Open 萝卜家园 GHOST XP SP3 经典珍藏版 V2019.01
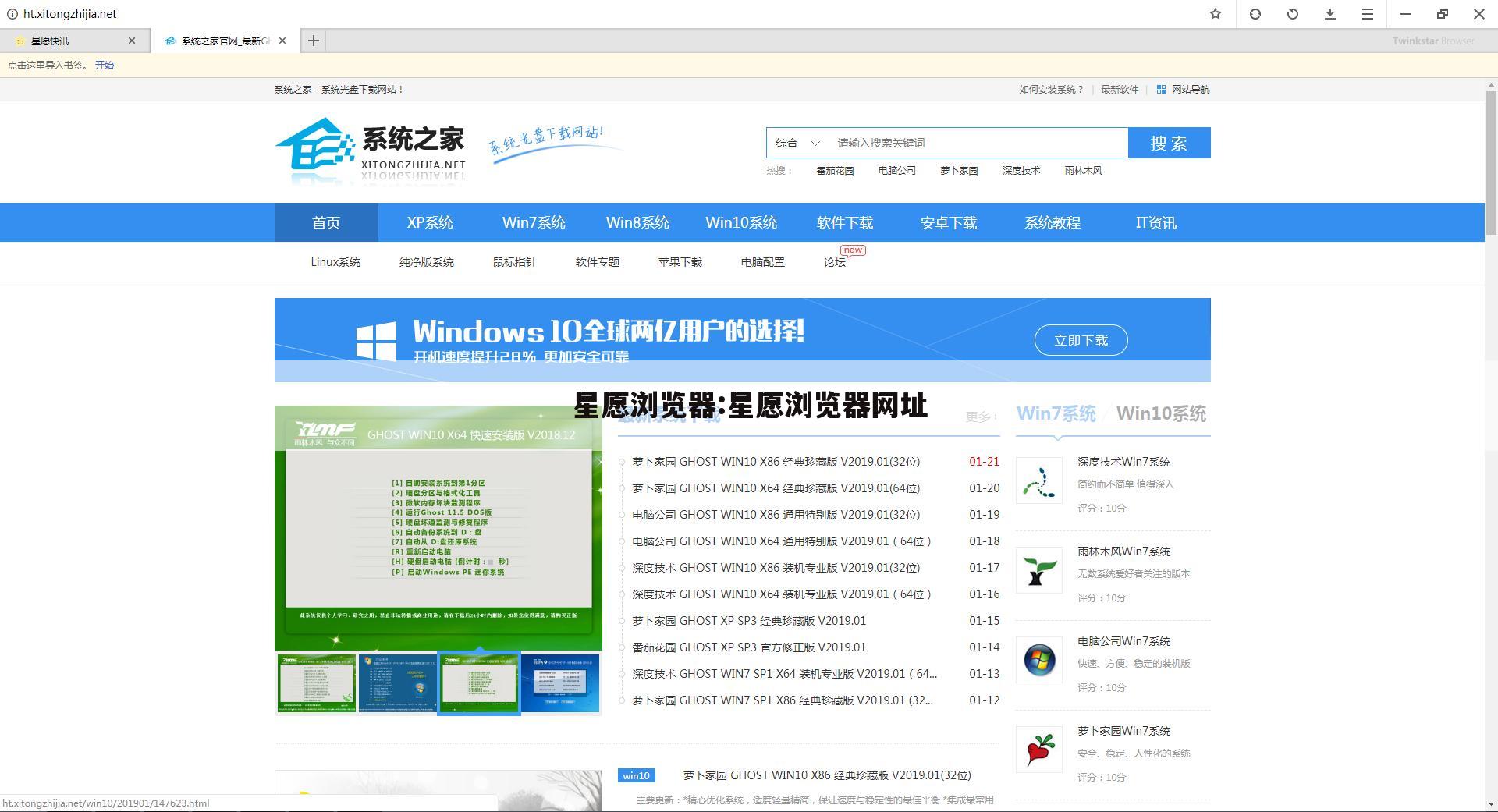The width and height of the screenshot is (1498, 812). 749,621
